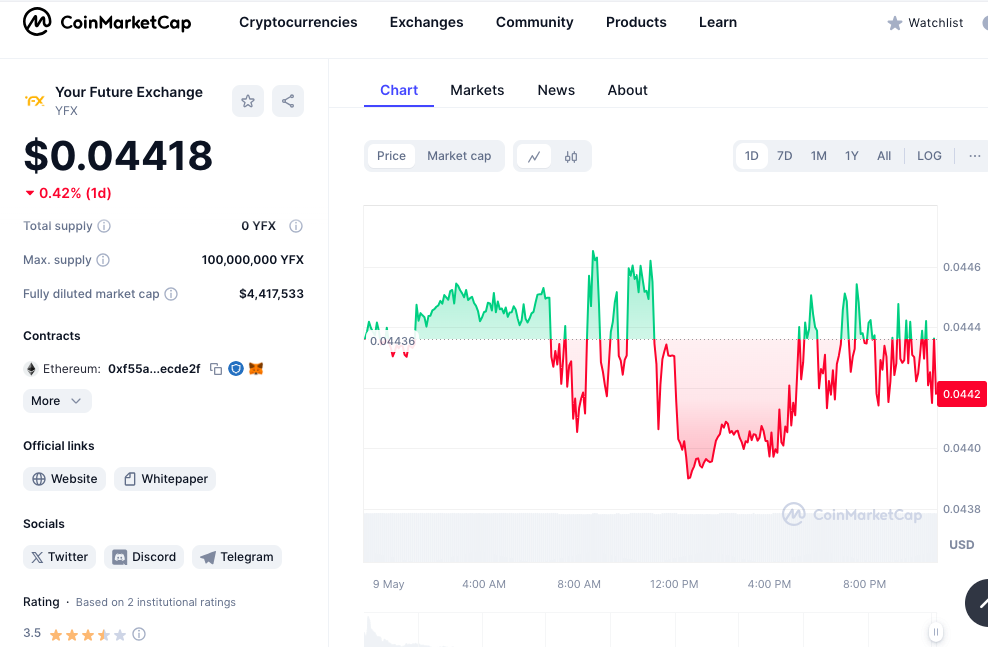The width and height of the screenshot is (988, 647).
Task: Open the About tab
Action: pyautogui.click(x=628, y=91)
